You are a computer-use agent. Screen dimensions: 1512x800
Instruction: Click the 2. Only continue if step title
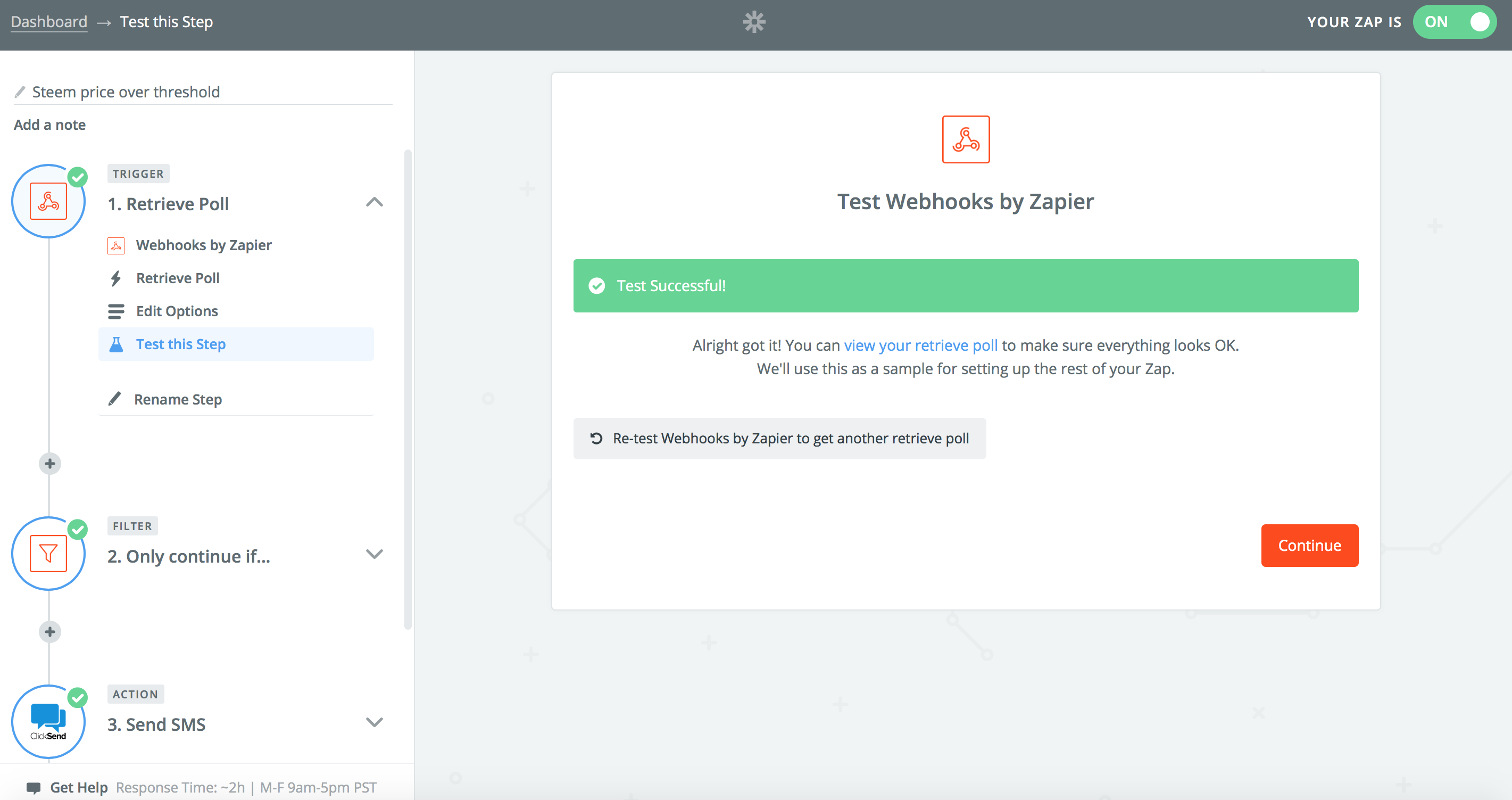pos(189,556)
